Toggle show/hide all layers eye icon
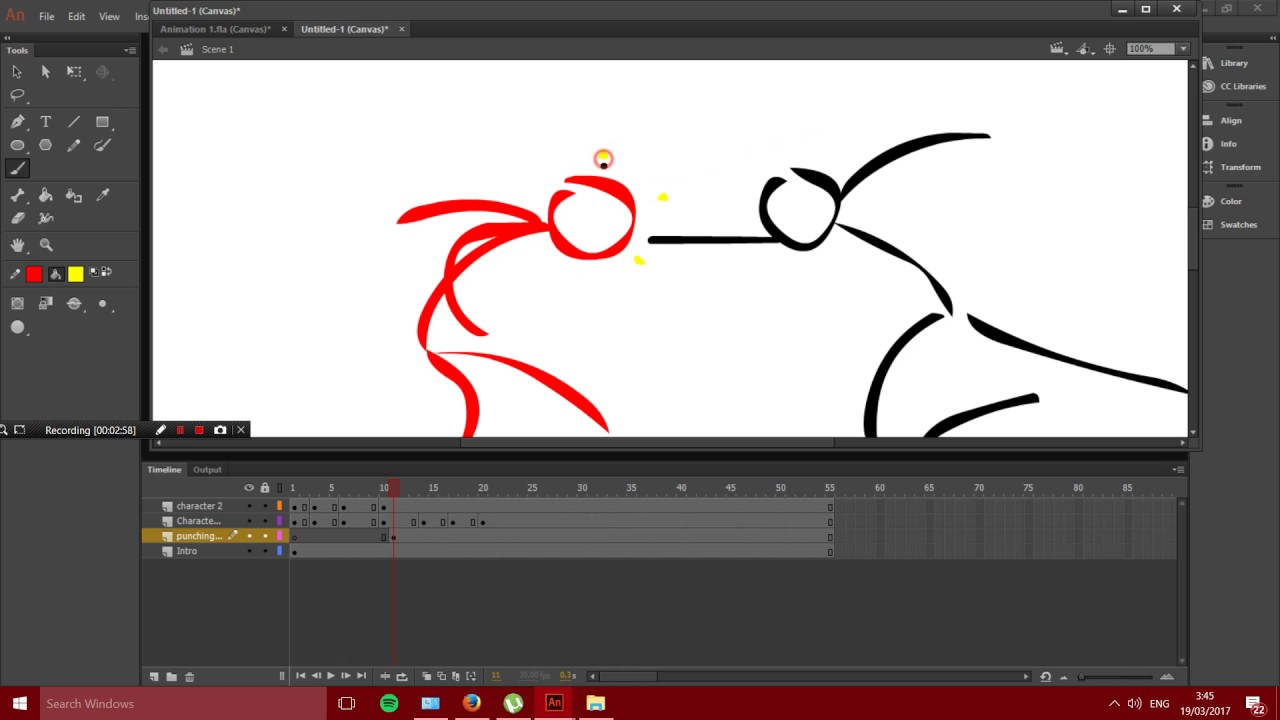The height and width of the screenshot is (720, 1280). click(x=249, y=488)
